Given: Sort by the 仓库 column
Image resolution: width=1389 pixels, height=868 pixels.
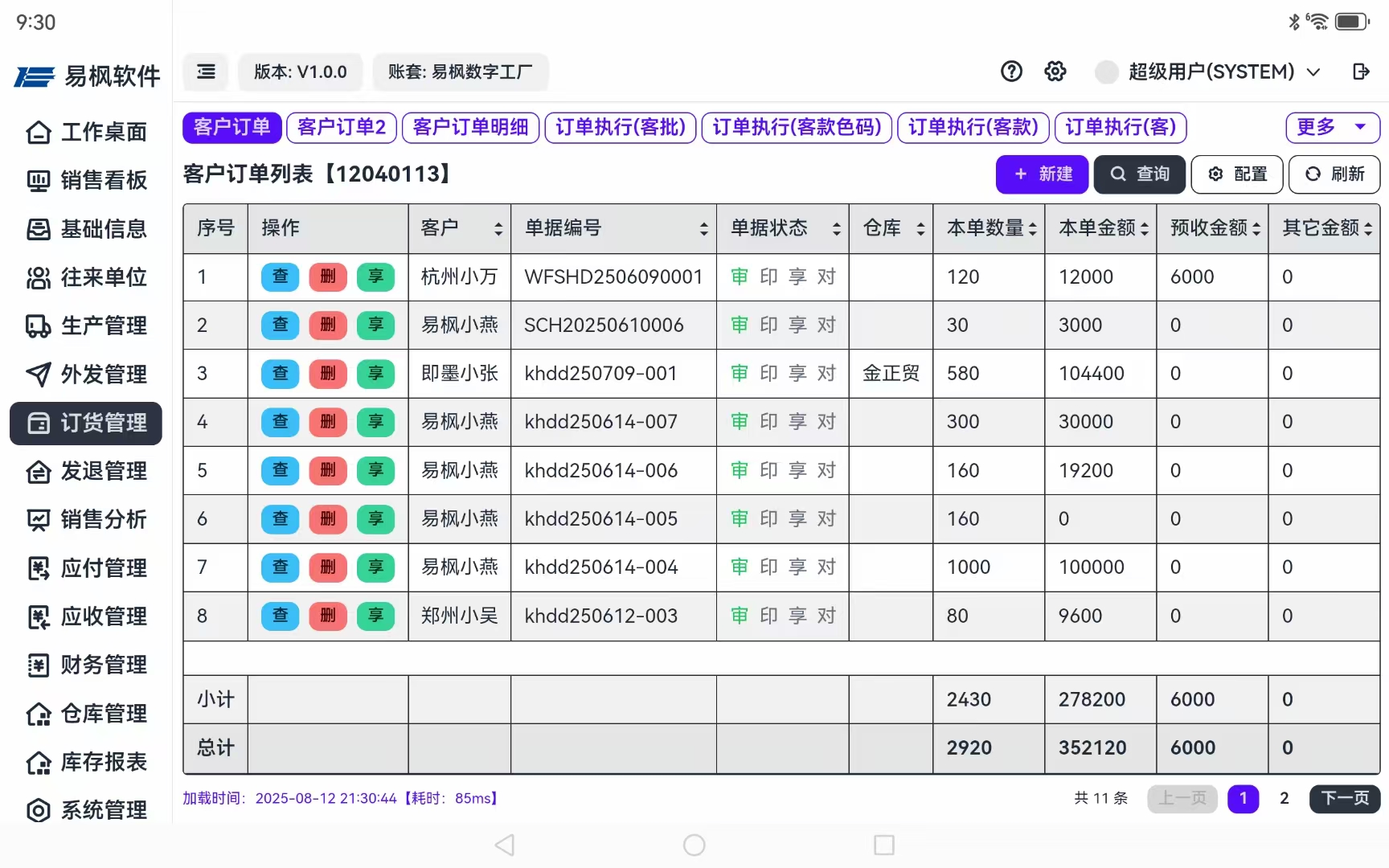Looking at the screenshot, I should 920,229.
